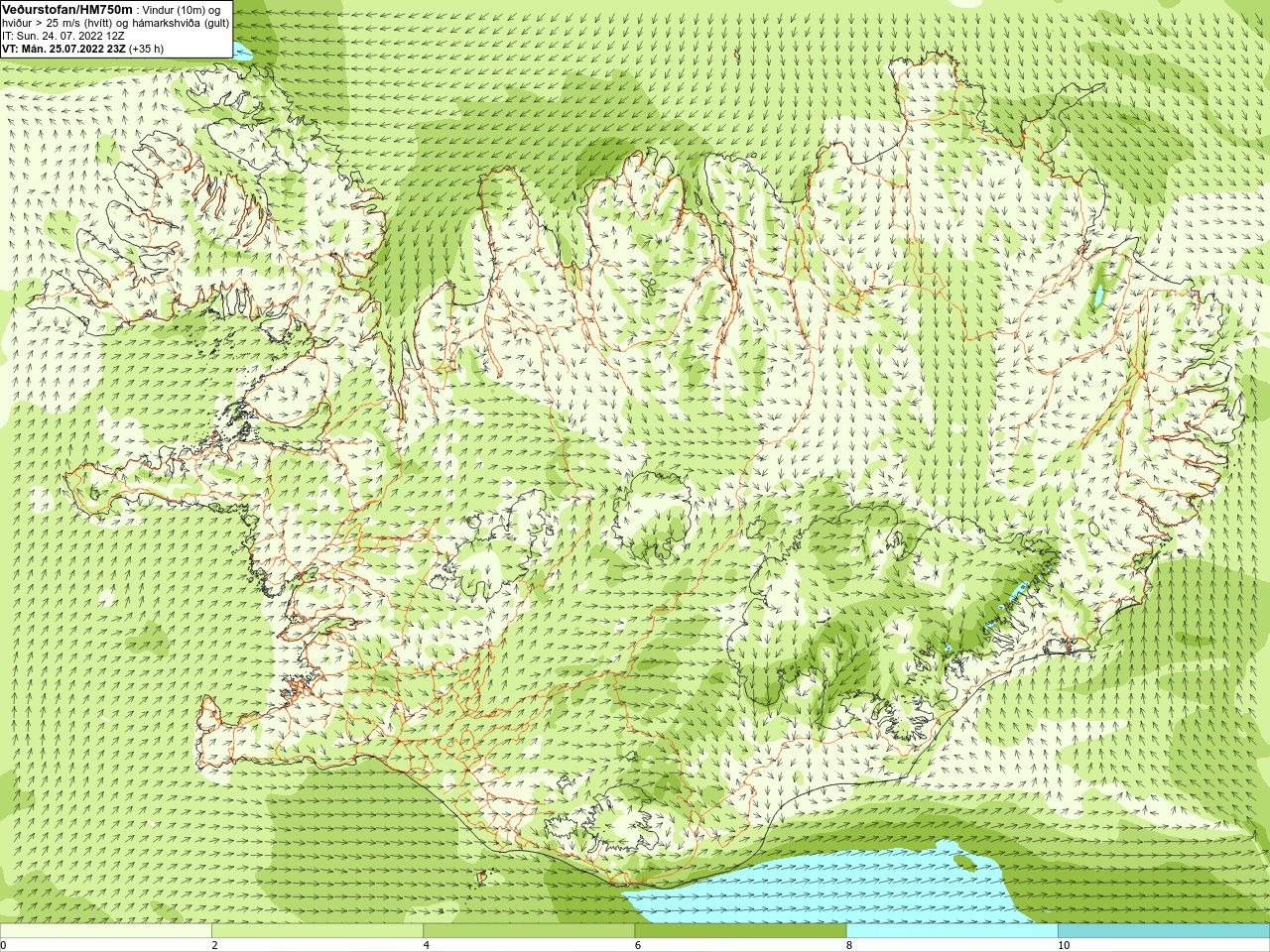The width and height of the screenshot is (1270, 952).
Task: Click the '(+35 h)' forecast offset text
Action: pos(147,49)
